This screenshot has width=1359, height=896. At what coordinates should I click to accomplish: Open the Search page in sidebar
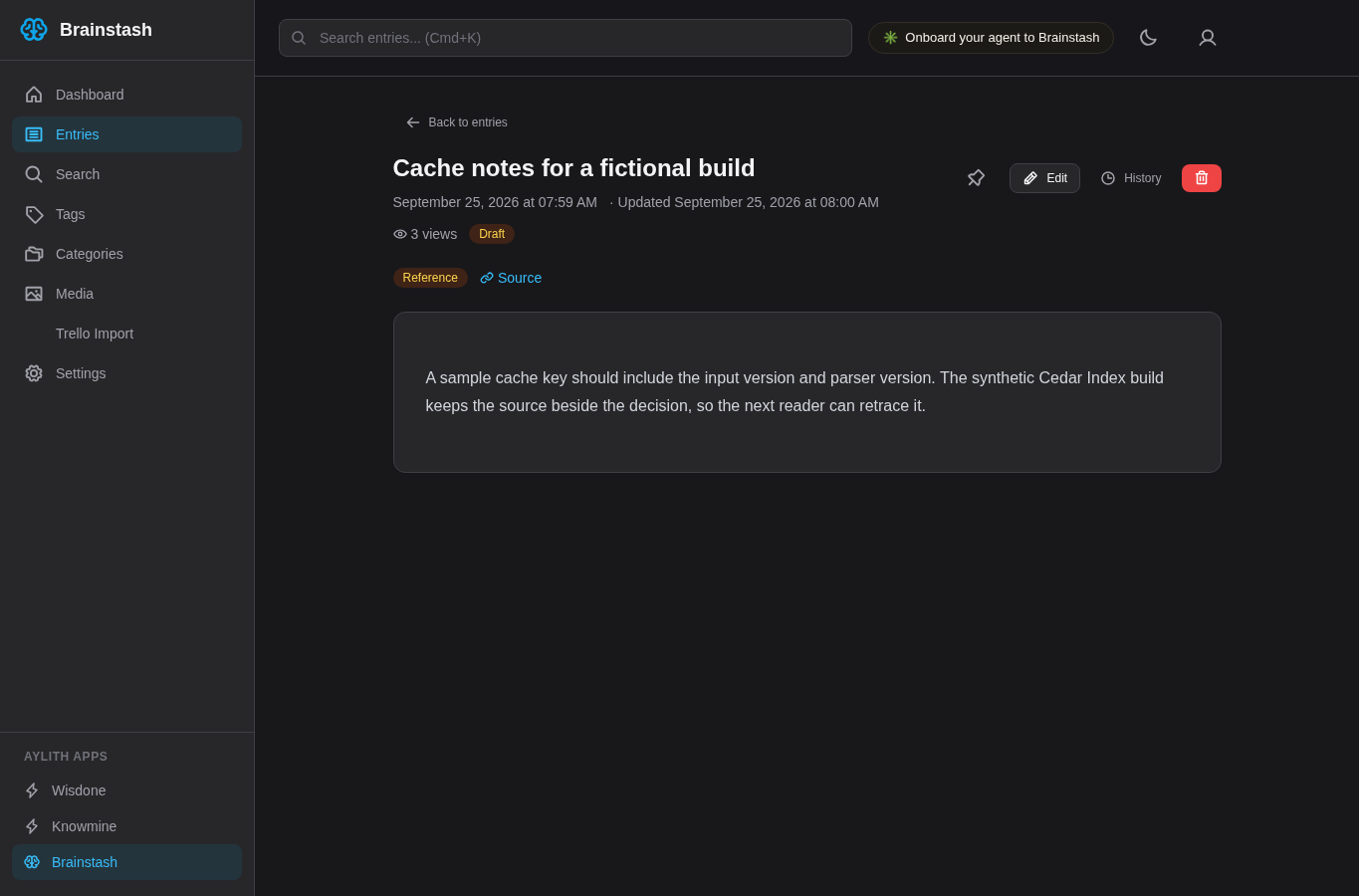[126, 174]
